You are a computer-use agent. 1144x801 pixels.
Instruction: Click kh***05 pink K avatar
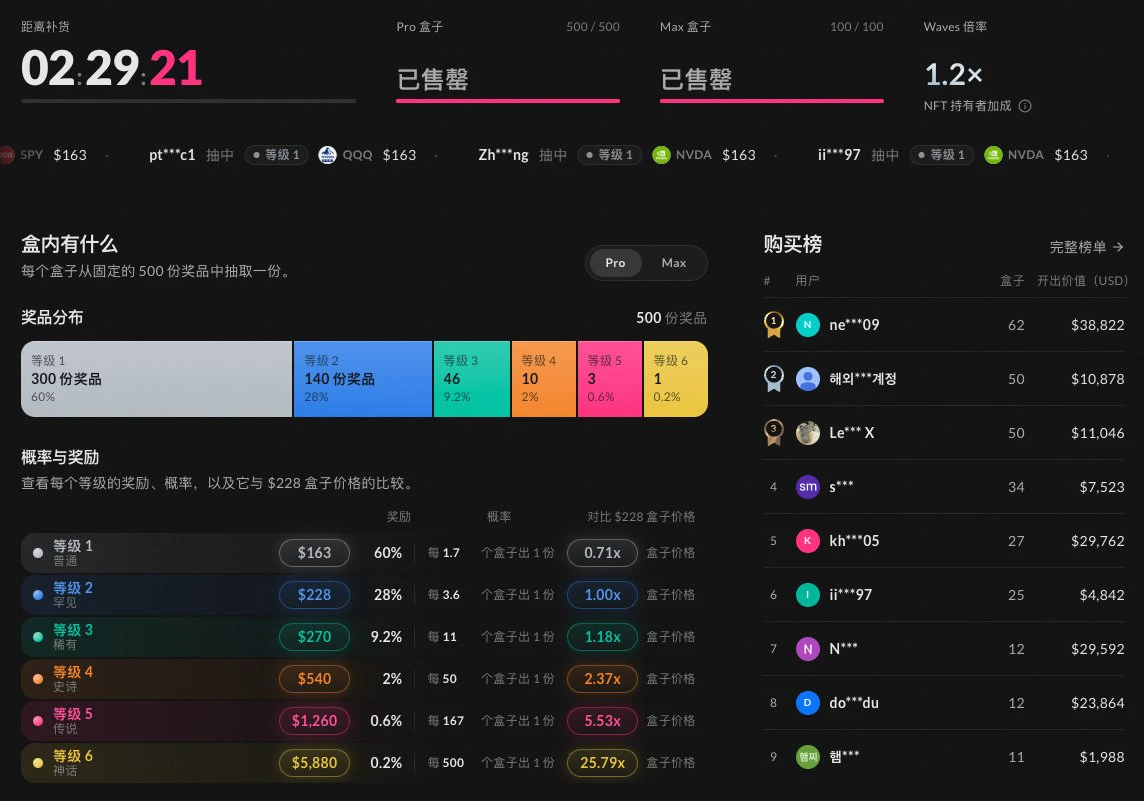coord(808,541)
